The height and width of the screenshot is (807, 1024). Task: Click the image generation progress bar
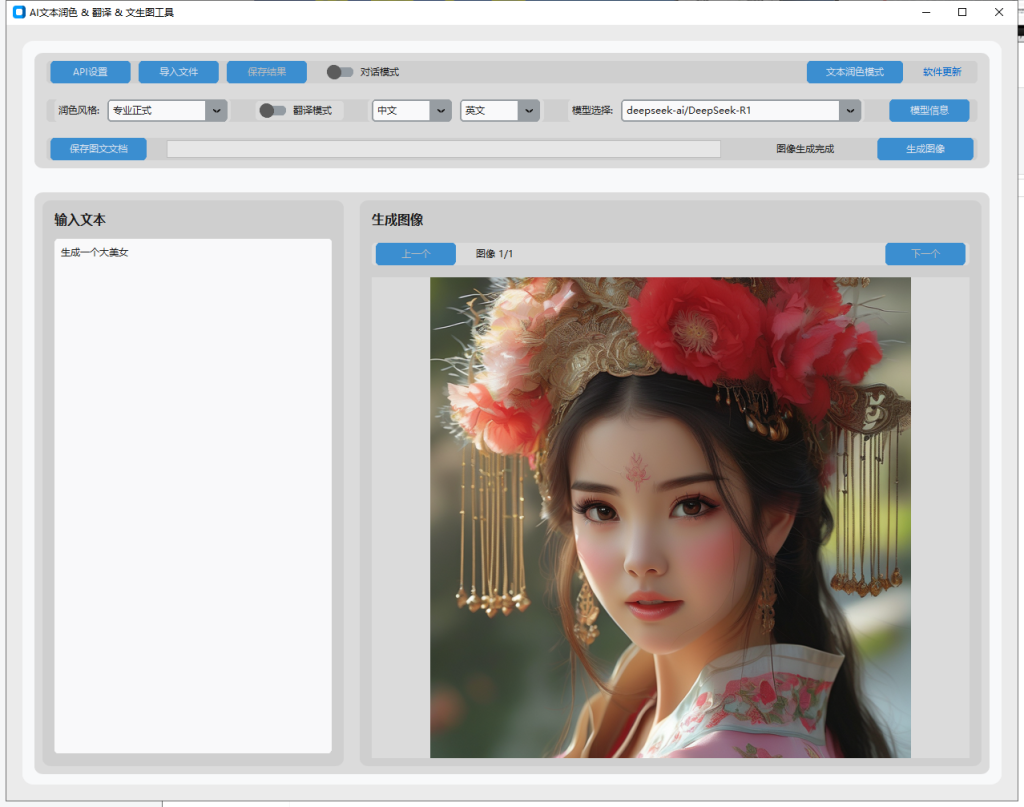point(443,149)
